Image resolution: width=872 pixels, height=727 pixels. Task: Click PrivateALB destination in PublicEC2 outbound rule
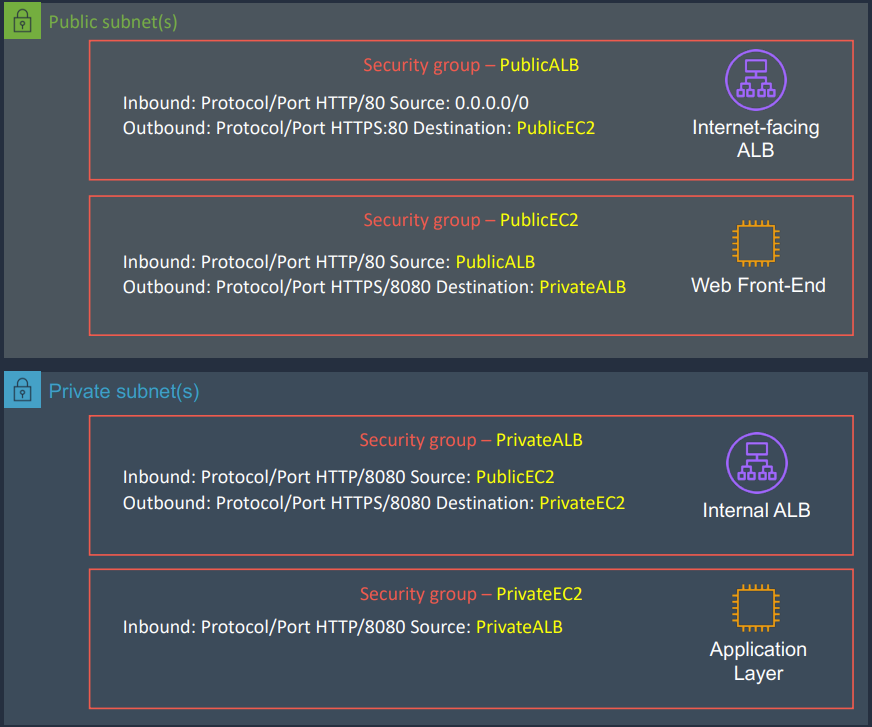pyautogui.click(x=582, y=287)
